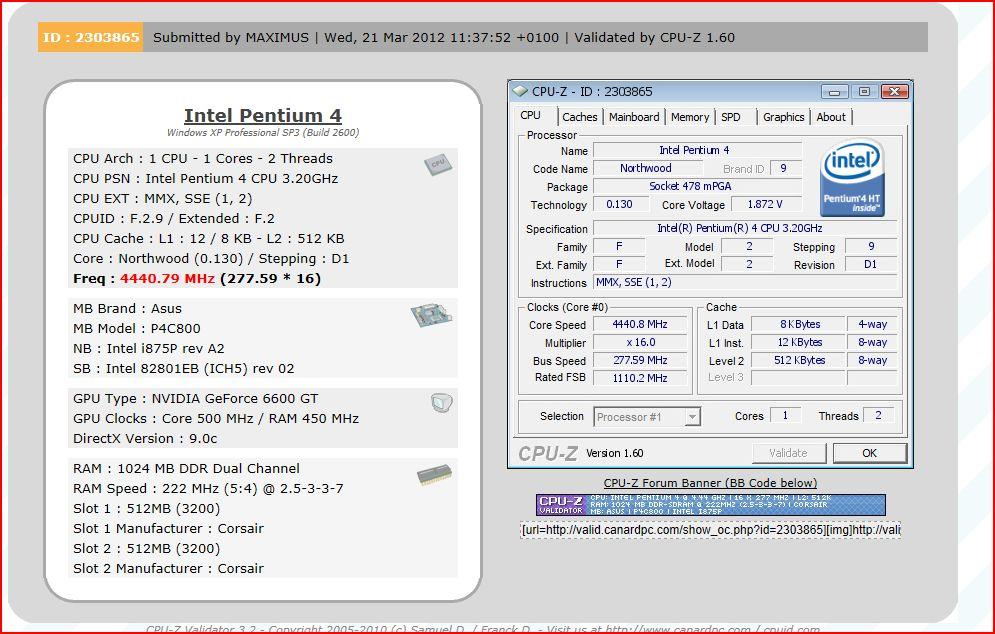Click the NB : Intel i875P rev A2 line
Viewport: 995px width, 634px height.
(x=148, y=348)
